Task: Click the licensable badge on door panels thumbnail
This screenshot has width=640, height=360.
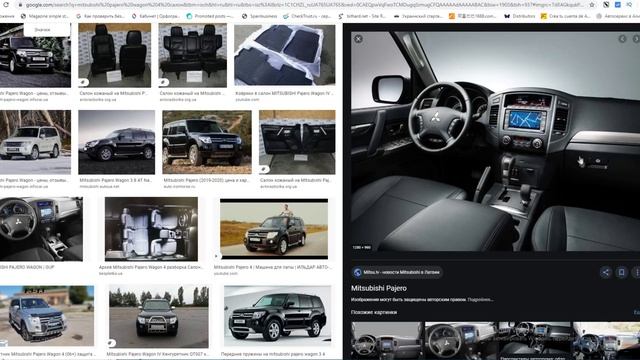Action: click(x=264, y=169)
